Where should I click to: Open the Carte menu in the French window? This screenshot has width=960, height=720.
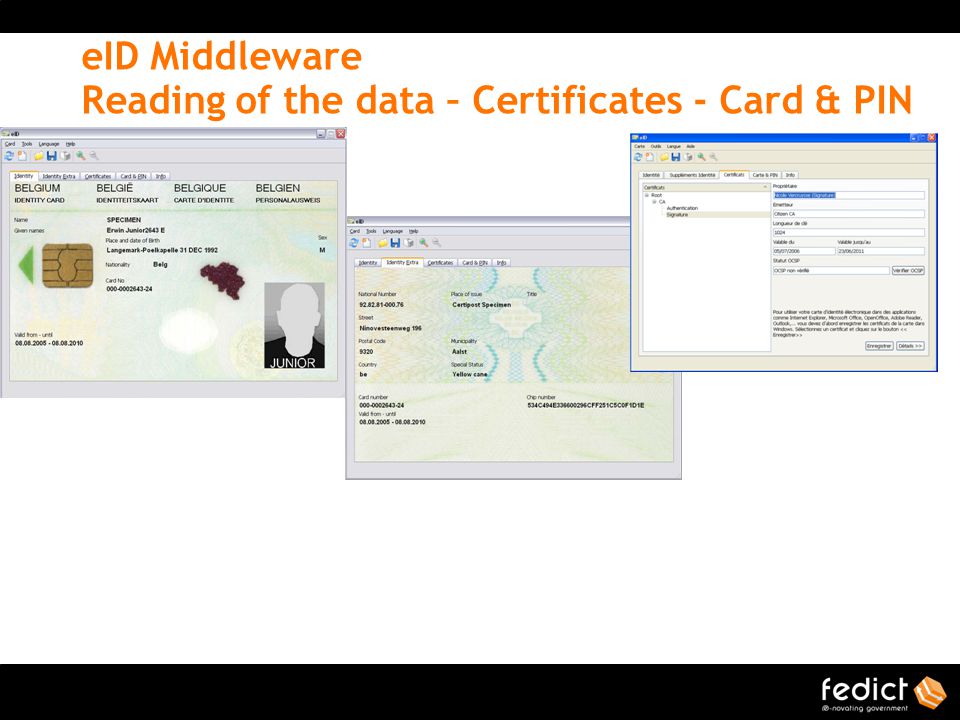[640, 147]
